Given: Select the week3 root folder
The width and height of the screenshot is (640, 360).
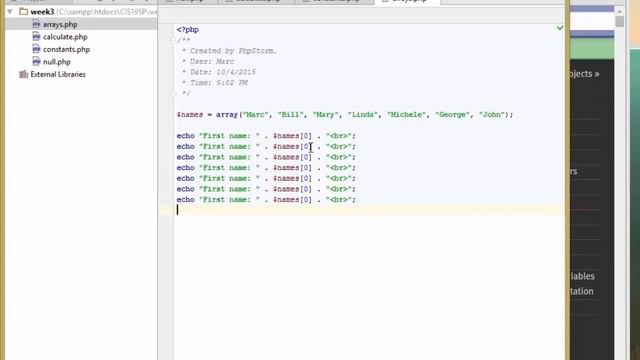Looking at the screenshot, I should (42, 12).
